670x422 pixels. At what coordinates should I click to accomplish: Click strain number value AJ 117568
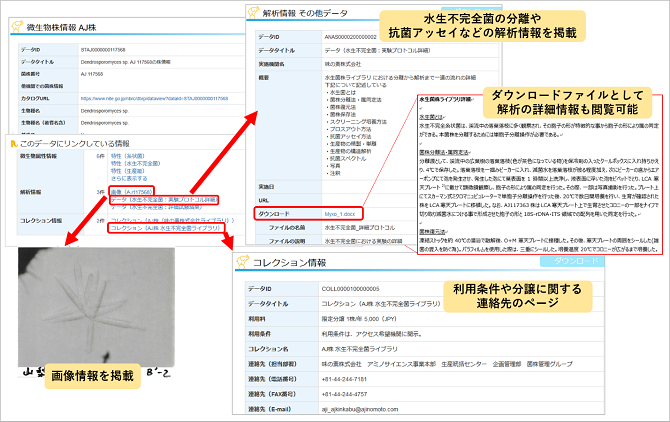tap(92, 74)
